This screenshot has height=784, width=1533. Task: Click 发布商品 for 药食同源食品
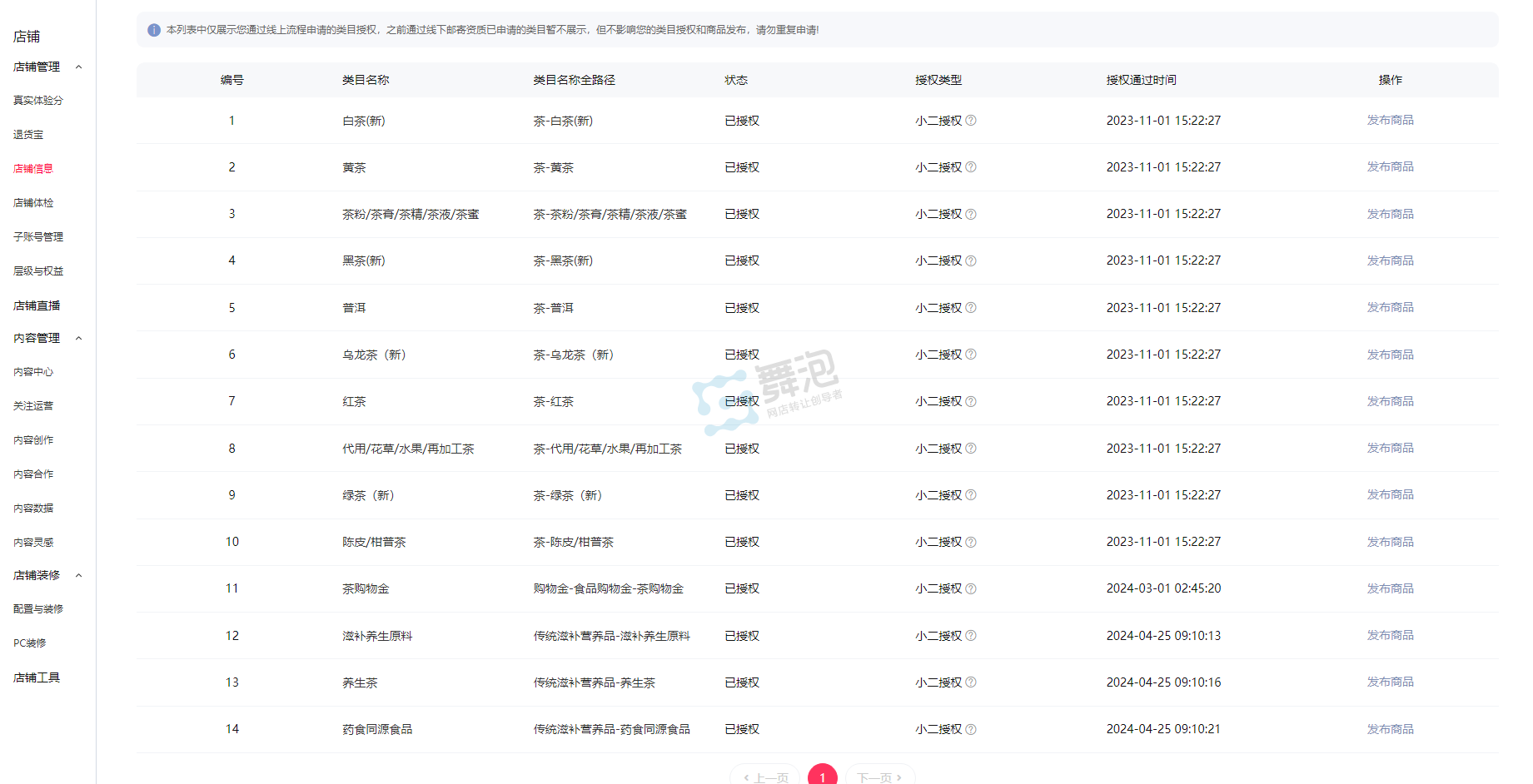pos(1391,729)
